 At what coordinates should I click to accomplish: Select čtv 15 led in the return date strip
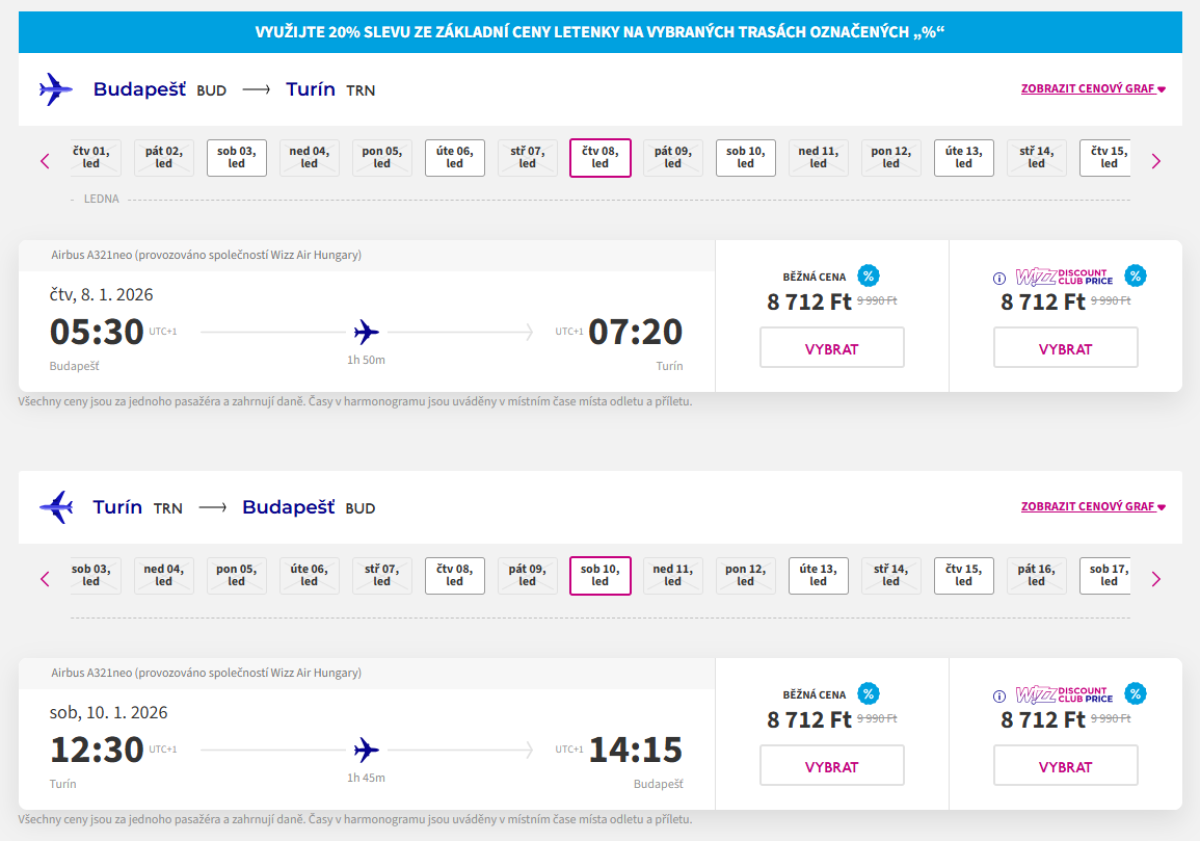tap(964, 576)
